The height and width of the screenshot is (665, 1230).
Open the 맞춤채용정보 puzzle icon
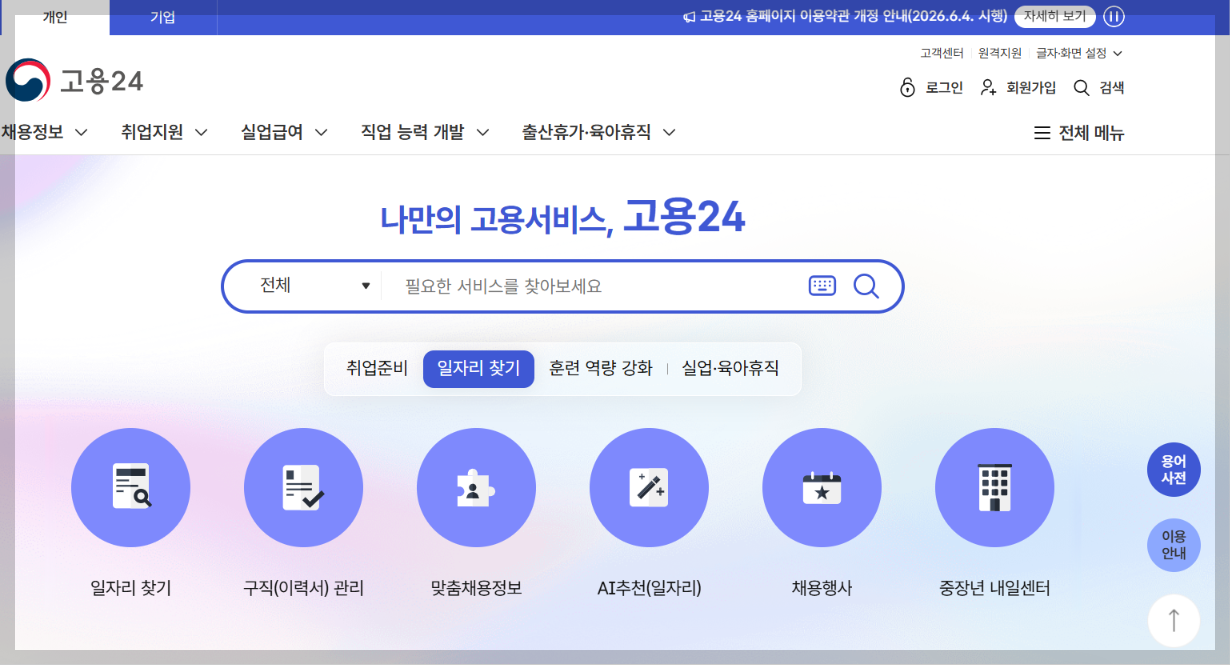coord(476,488)
